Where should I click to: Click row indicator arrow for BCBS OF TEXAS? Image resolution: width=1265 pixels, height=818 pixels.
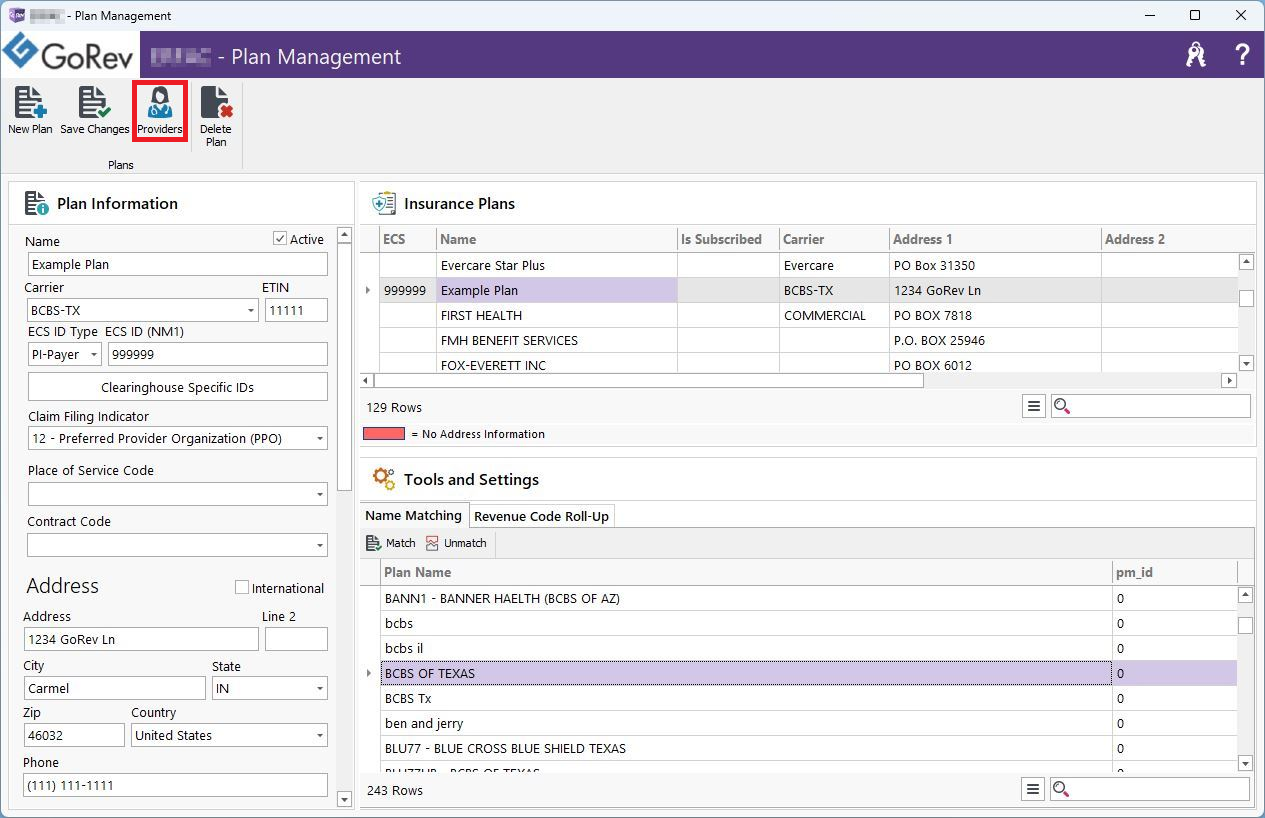click(369, 673)
